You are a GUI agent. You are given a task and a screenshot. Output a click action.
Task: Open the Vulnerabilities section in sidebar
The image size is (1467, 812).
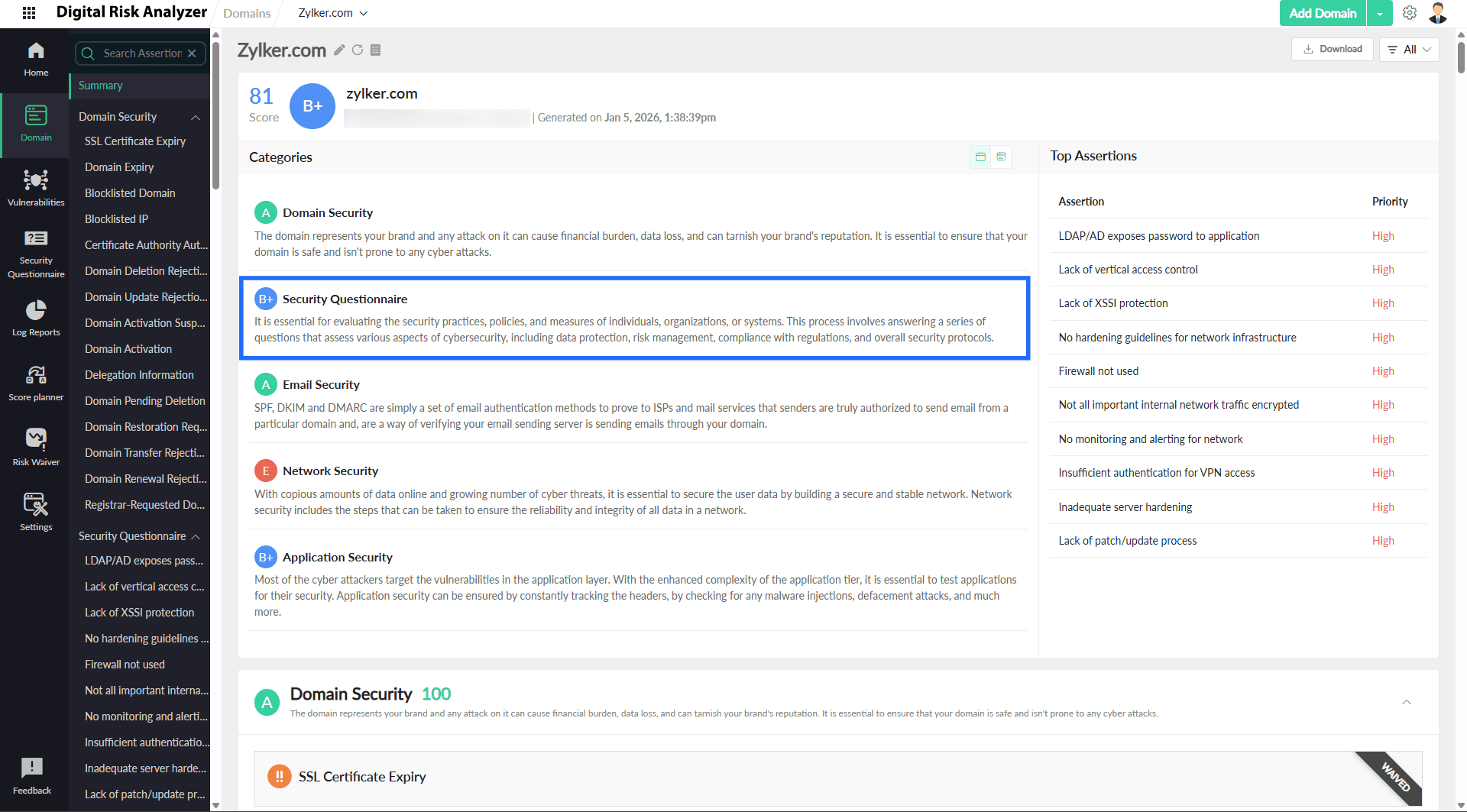tap(36, 188)
